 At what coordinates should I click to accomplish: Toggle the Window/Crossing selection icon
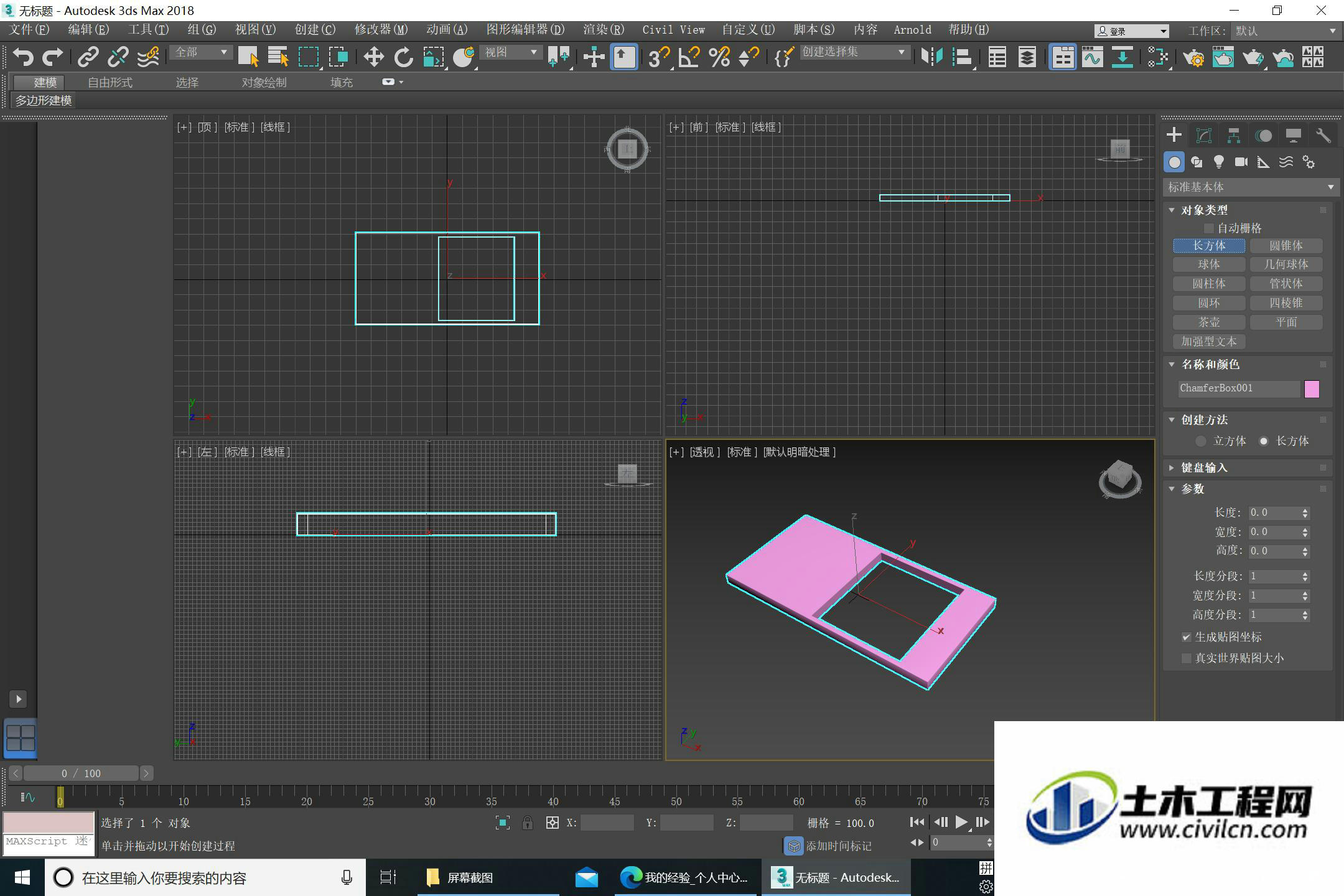pos(338,57)
